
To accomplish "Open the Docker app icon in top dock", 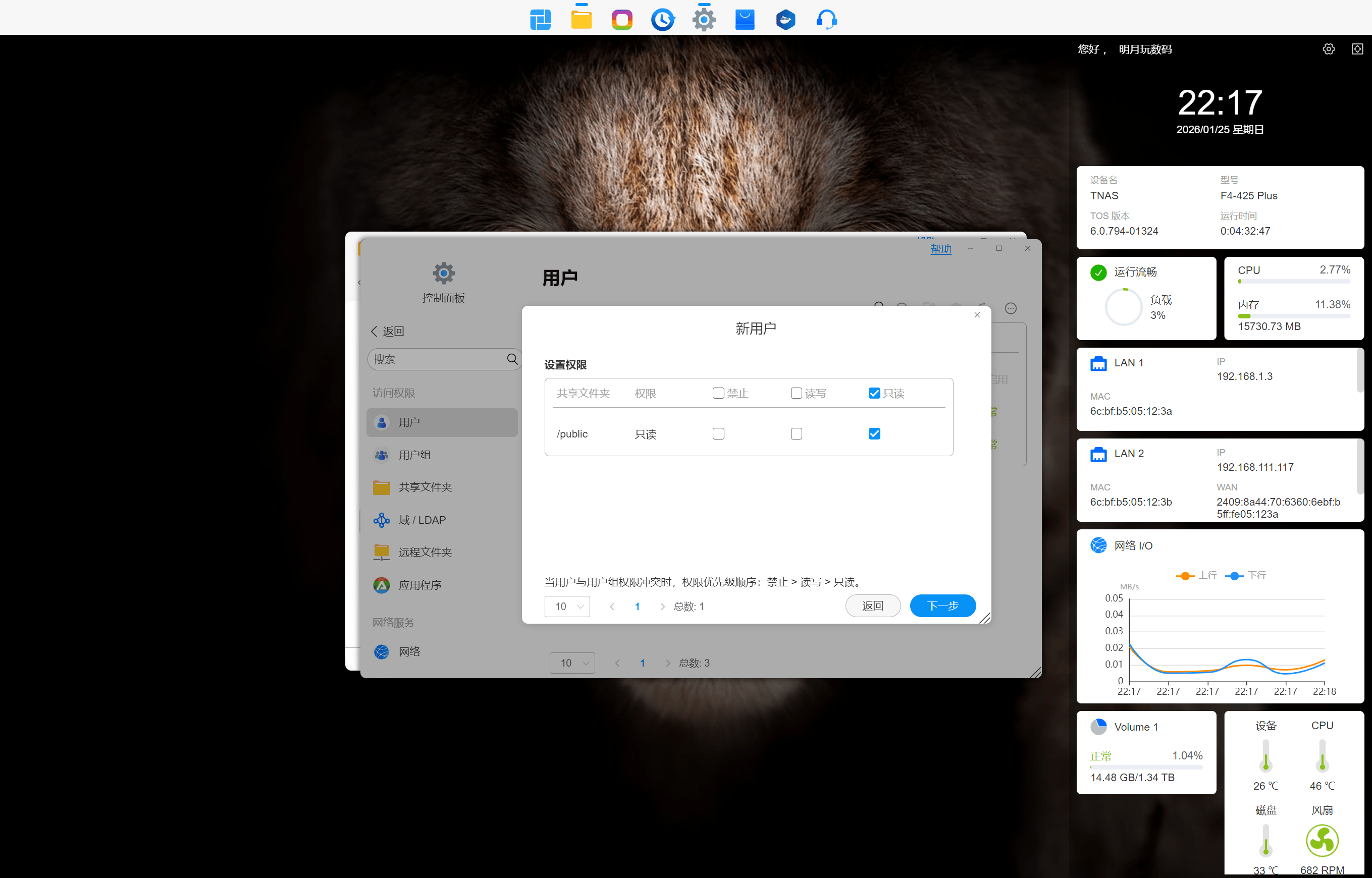I will pos(785,20).
